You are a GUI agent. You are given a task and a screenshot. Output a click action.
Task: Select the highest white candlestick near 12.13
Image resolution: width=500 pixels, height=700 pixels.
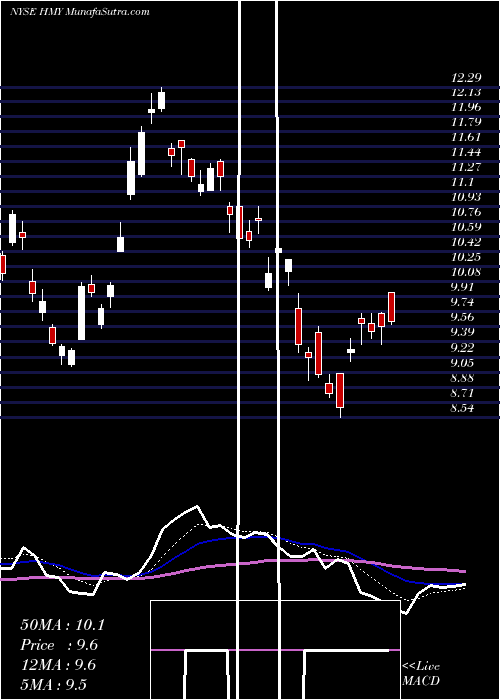[161, 99]
